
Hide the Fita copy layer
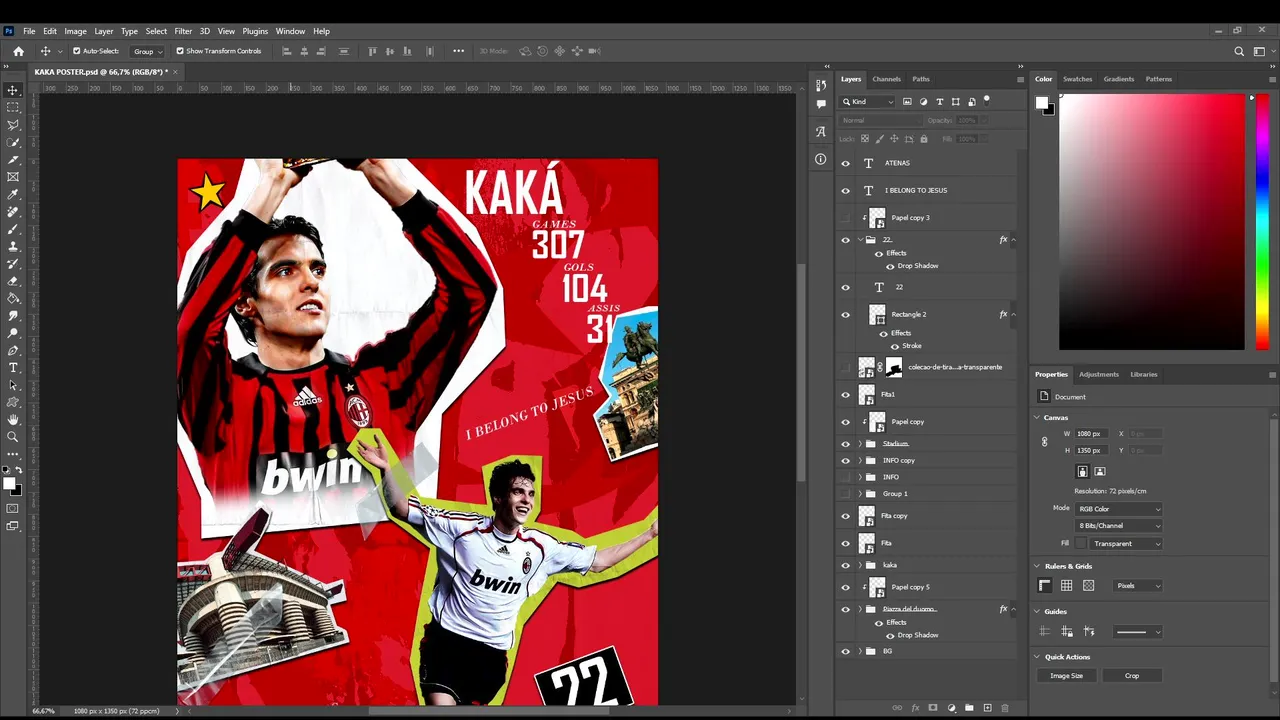846,516
